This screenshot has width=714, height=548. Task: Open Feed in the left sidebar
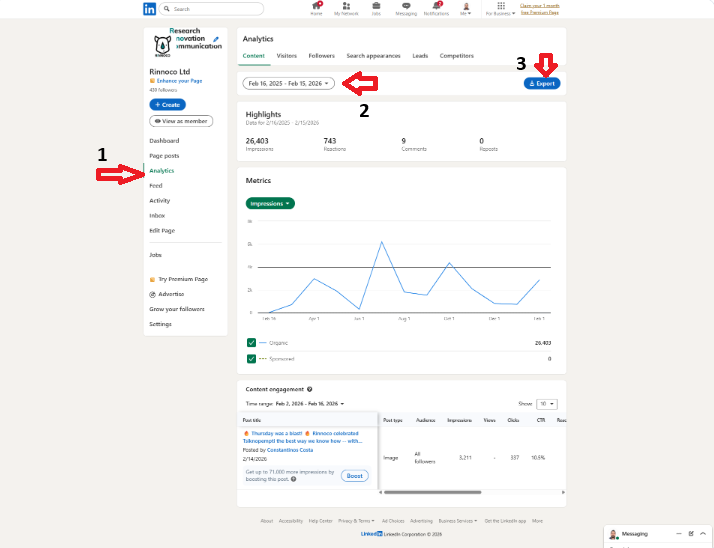point(156,186)
